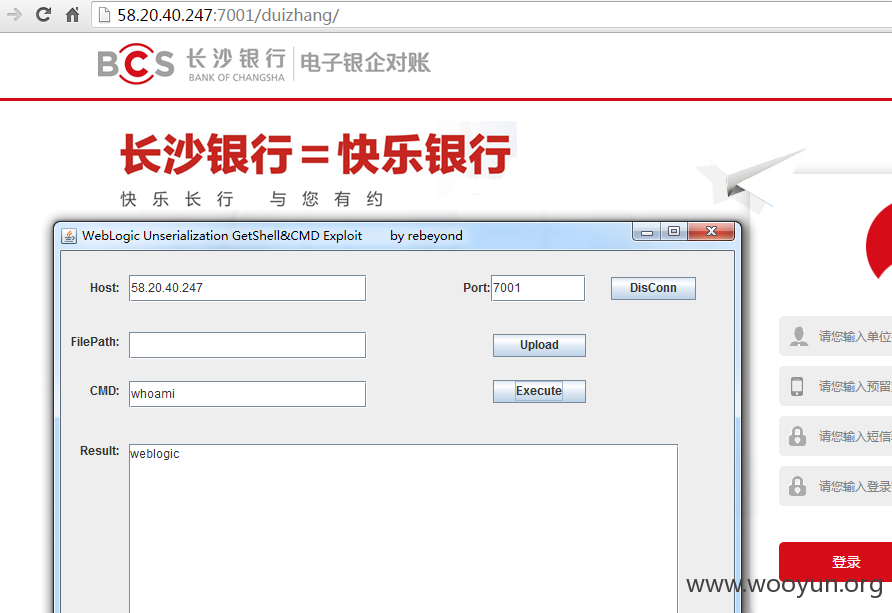Focus the 请您输入预留 phone input field
The width and height of the screenshot is (892, 613).
[836, 386]
